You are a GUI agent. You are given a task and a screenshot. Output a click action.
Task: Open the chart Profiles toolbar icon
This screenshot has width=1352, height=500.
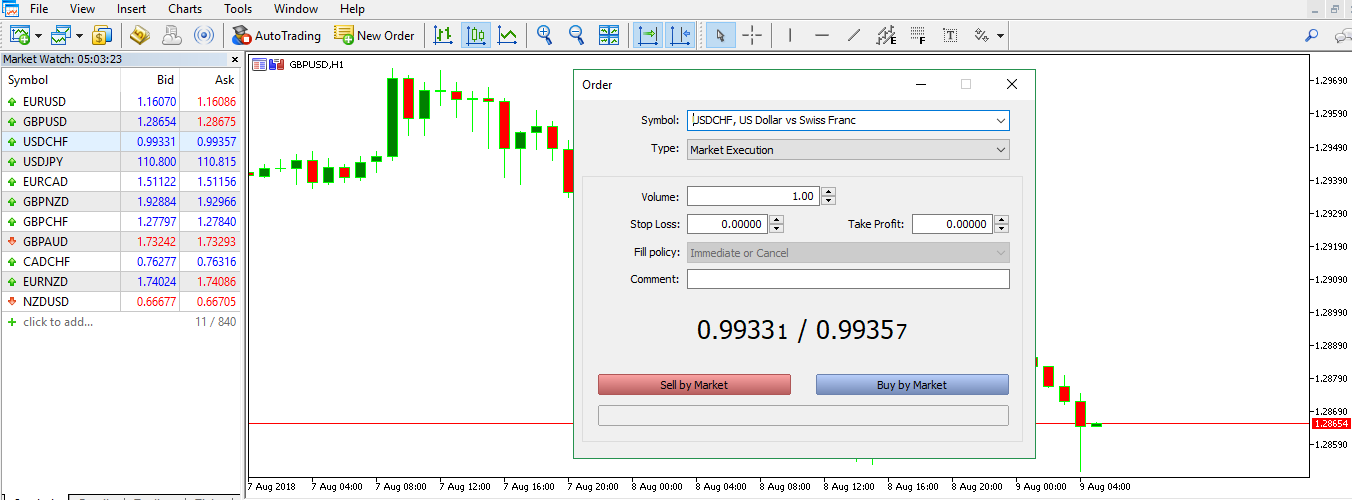[61, 35]
